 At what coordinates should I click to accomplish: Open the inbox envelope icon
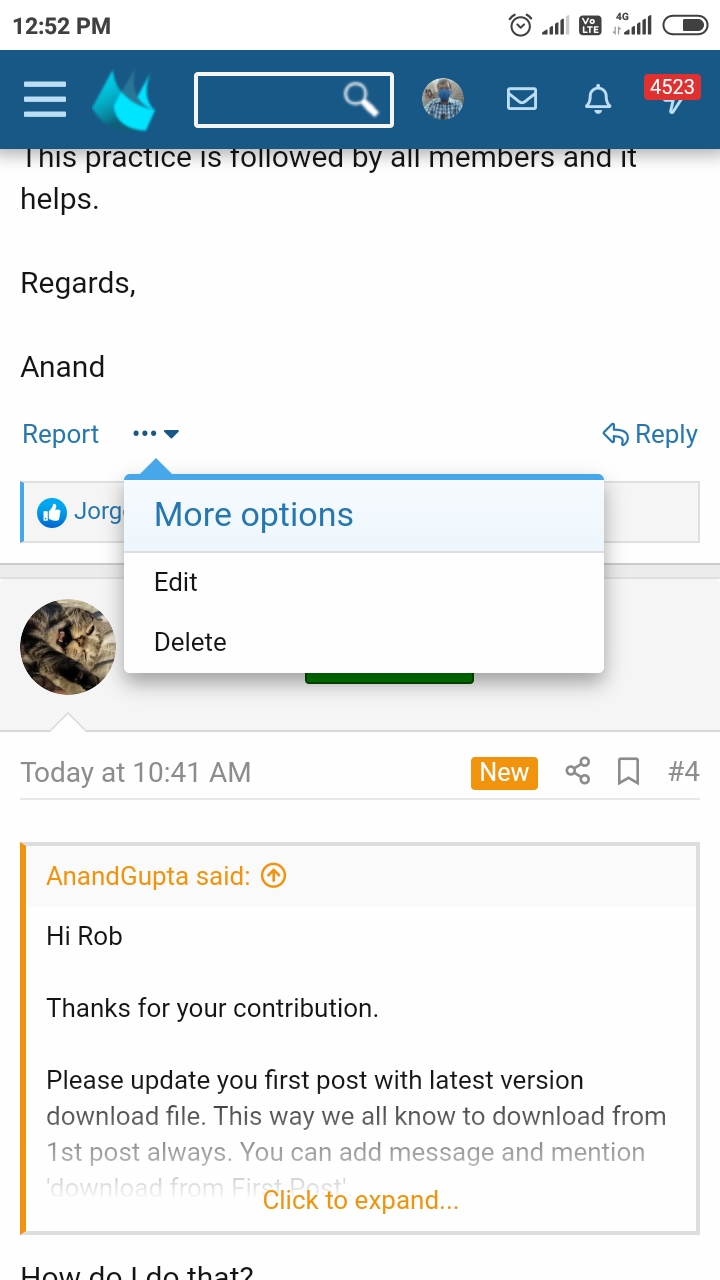point(522,99)
